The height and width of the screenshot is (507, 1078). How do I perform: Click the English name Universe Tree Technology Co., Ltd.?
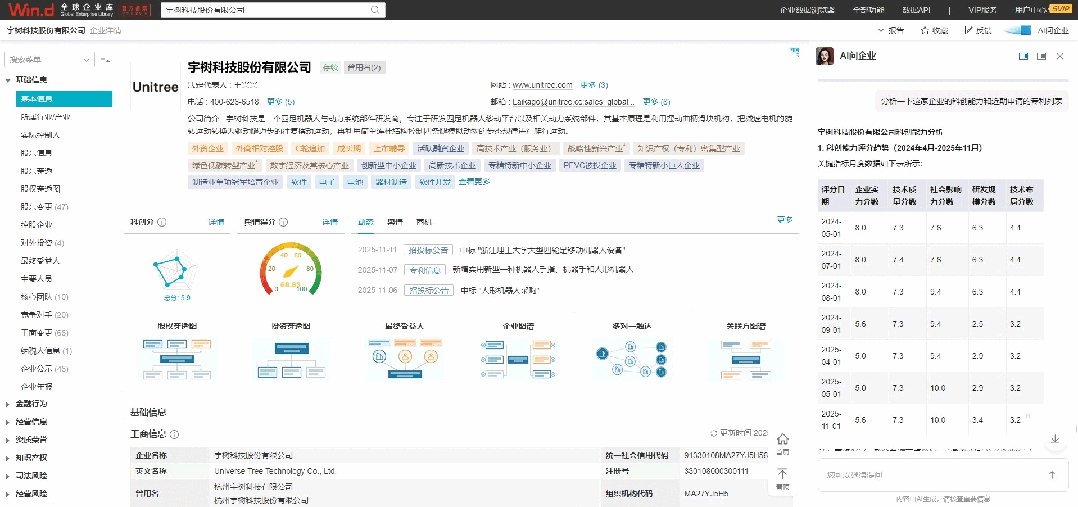coord(275,472)
